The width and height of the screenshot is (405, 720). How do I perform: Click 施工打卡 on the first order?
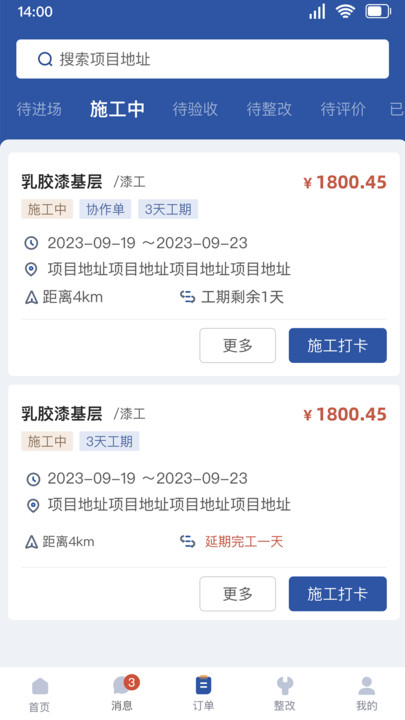[338, 345]
